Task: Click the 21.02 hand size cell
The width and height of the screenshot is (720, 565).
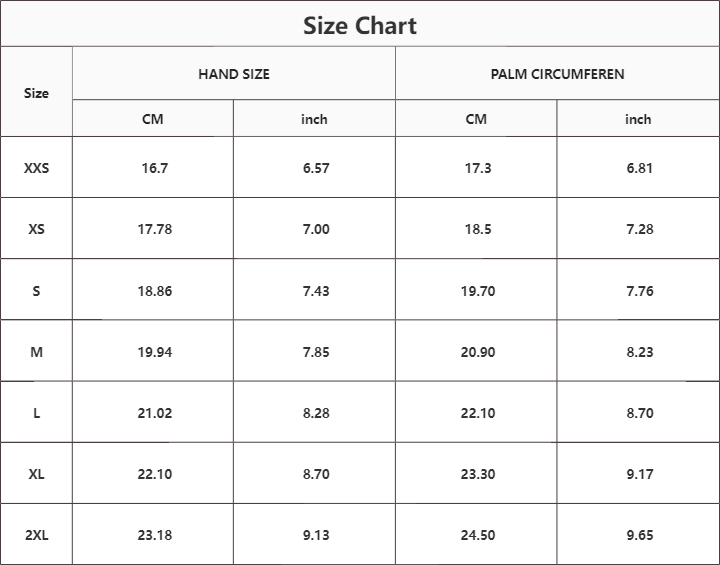Action: (x=155, y=413)
